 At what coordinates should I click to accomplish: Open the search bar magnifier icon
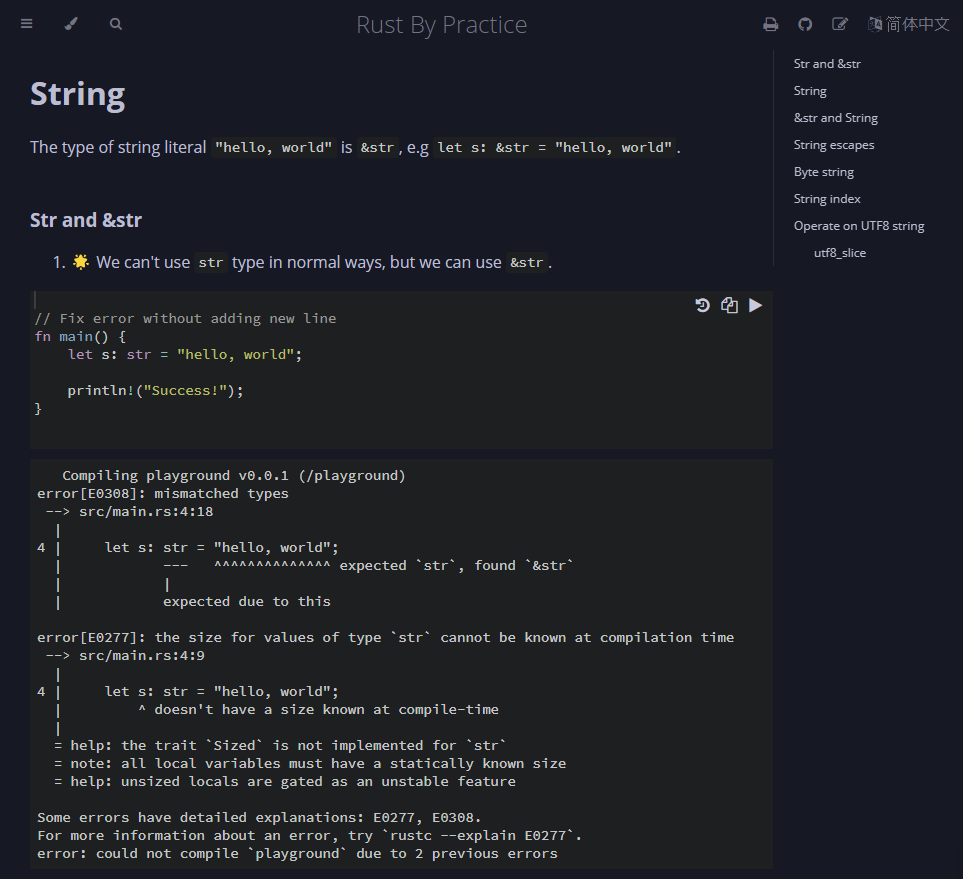pos(116,24)
